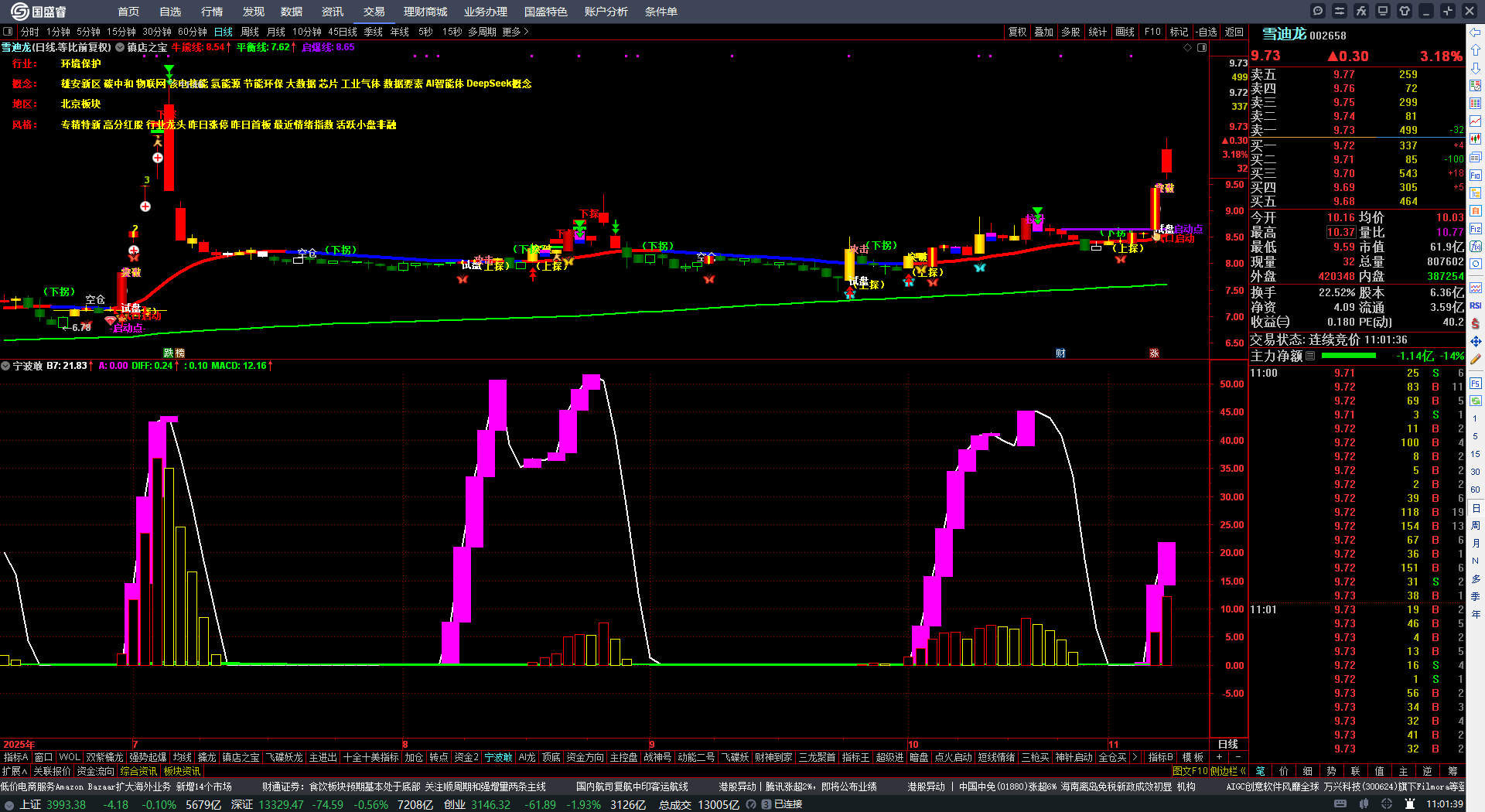
Task: Click the 雪迪龙 stock name header
Action: point(1284,34)
